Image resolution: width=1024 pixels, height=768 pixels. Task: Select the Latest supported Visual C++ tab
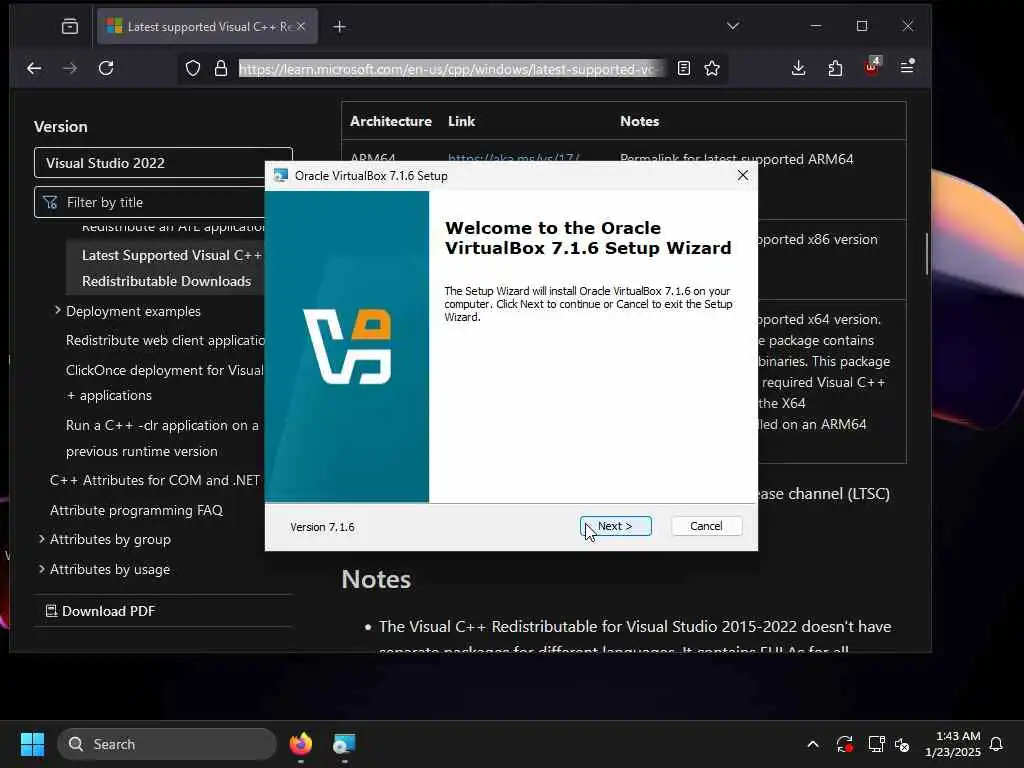click(x=207, y=26)
